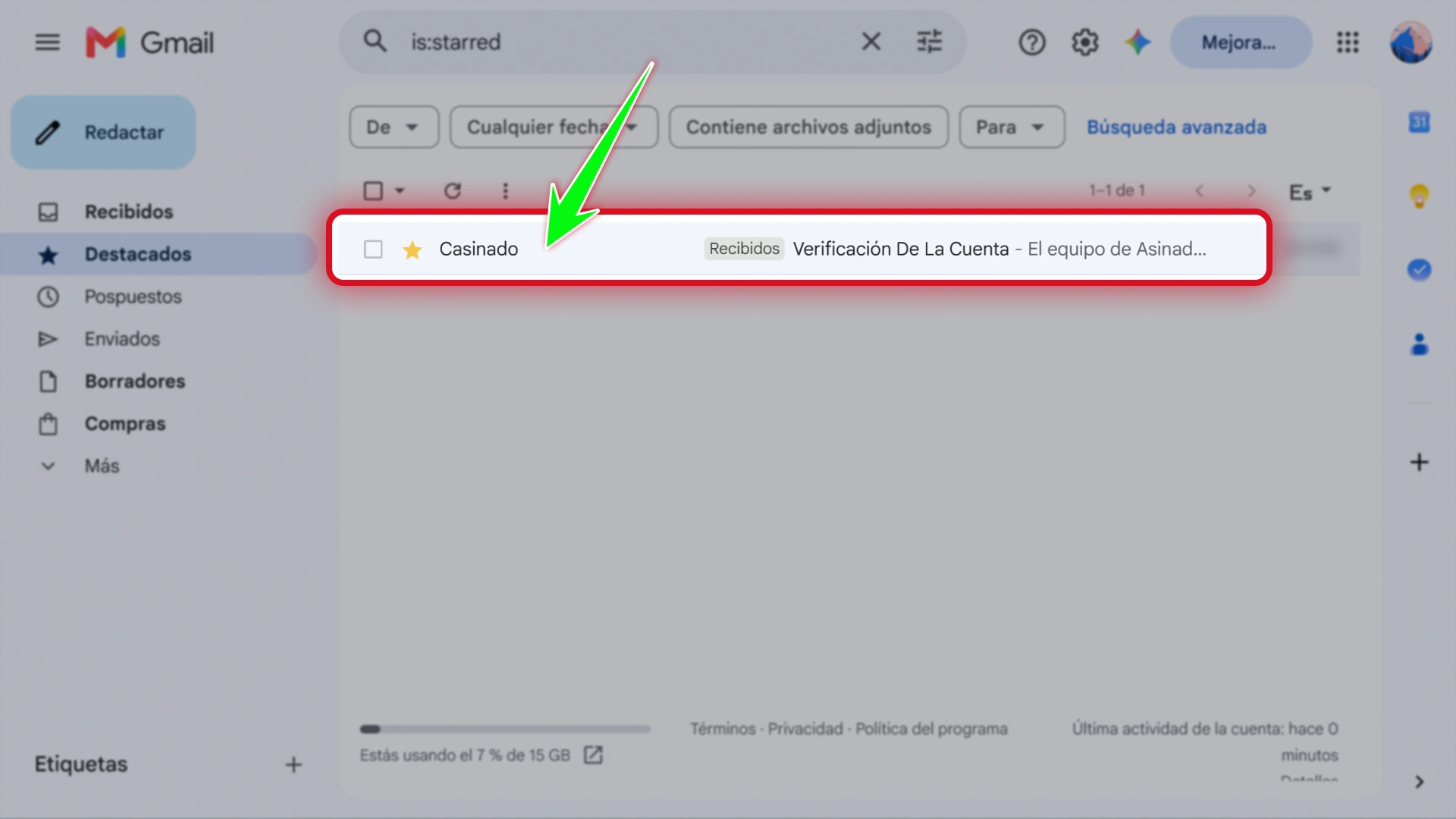Go to older page arrow
This screenshot has height=819, width=1456.
click(1251, 191)
